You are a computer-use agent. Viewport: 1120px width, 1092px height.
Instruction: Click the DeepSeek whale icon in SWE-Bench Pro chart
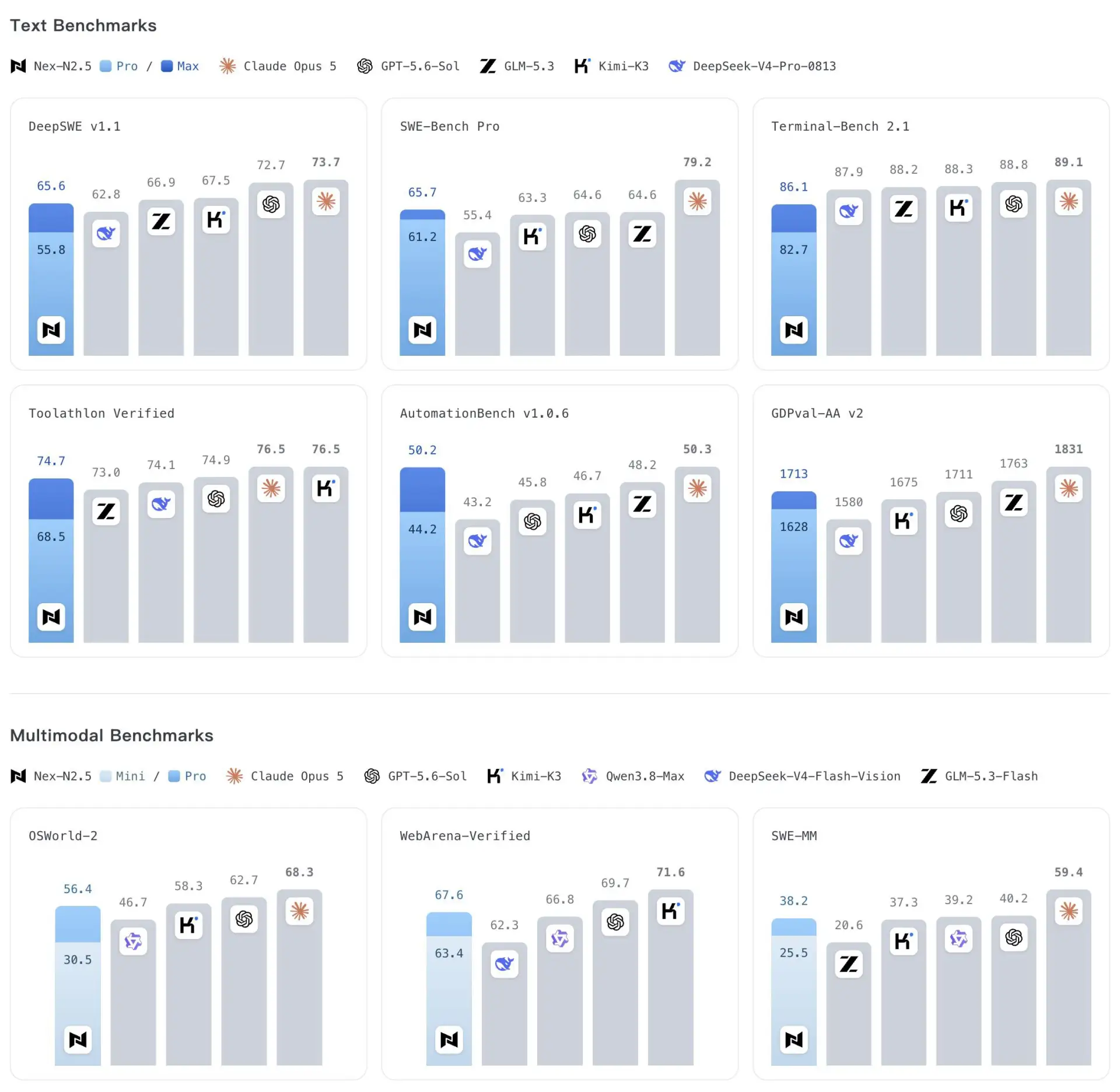click(477, 254)
